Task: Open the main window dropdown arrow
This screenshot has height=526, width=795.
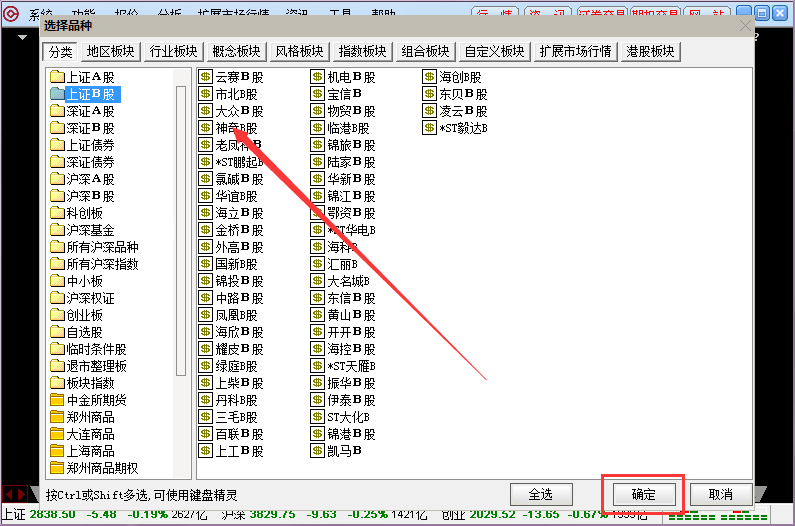Action: pos(22,37)
